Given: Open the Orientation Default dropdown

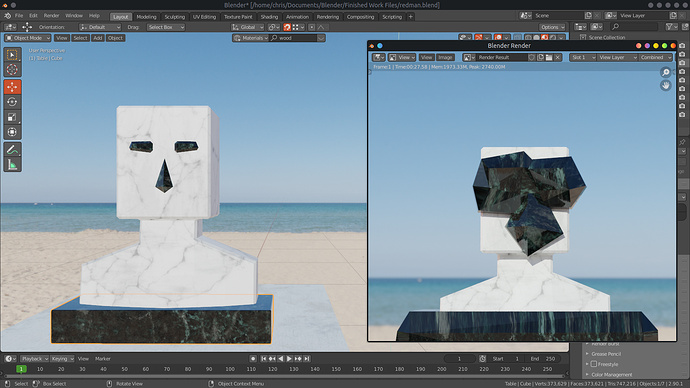Looking at the screenshot, I should 100,27.
